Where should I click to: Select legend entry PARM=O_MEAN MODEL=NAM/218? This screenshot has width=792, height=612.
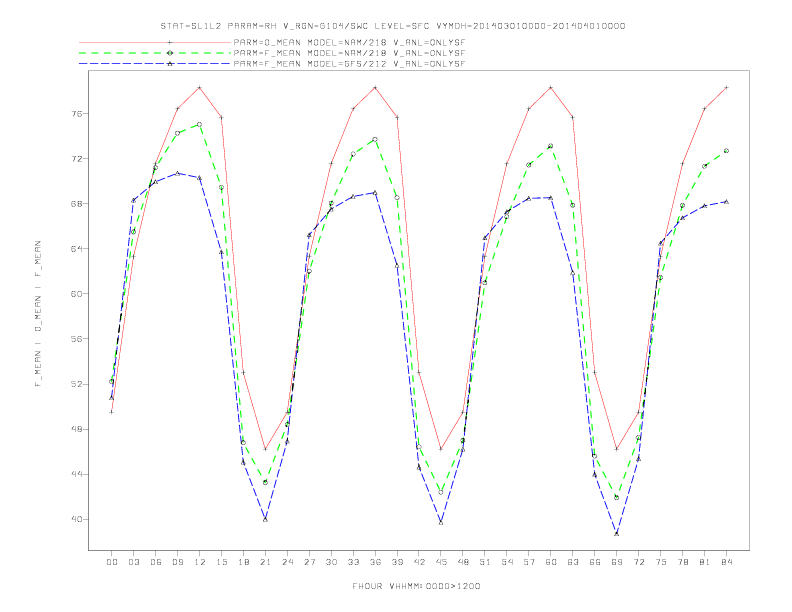(349, 42)
